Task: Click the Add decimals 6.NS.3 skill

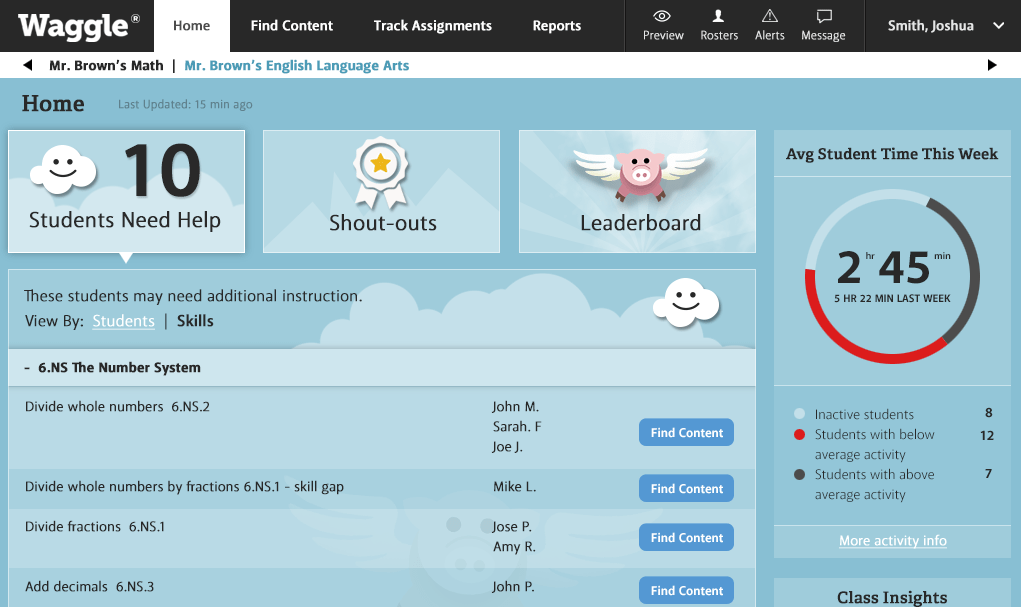Action: click(x=89, y=587)
